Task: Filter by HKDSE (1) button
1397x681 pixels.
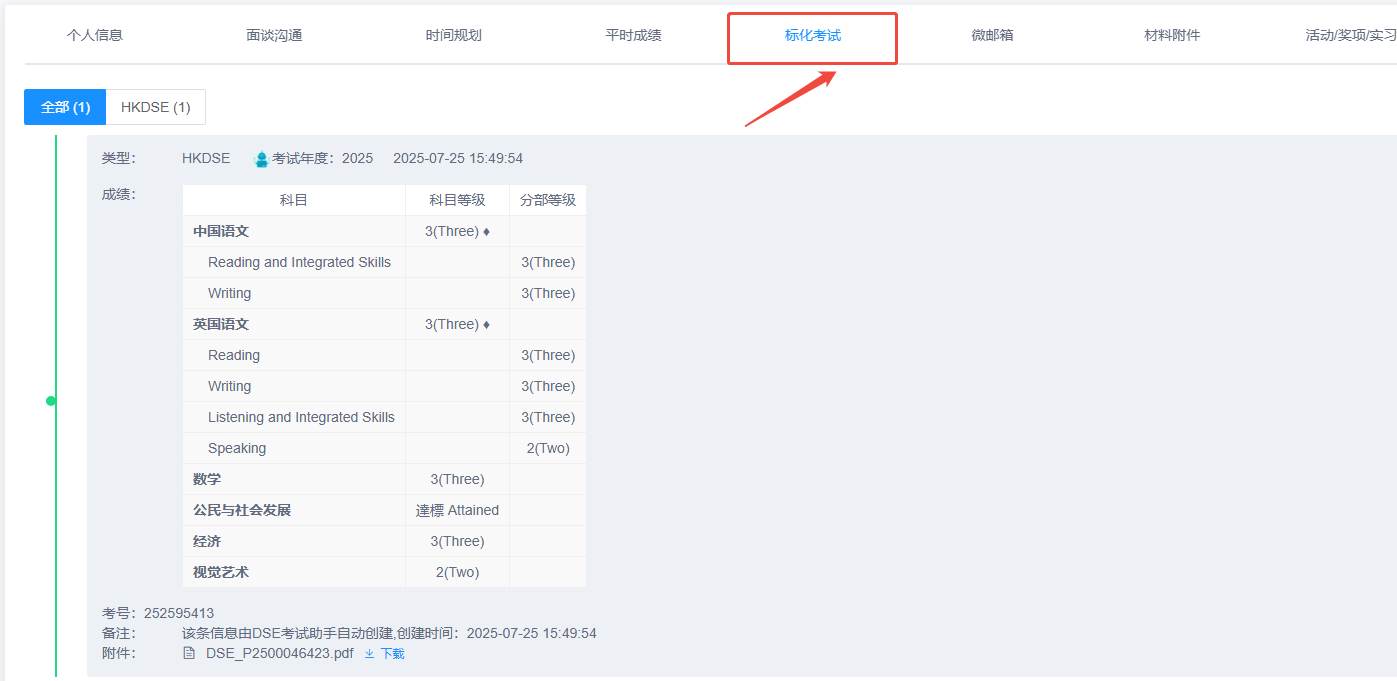Action: [155, 107]
